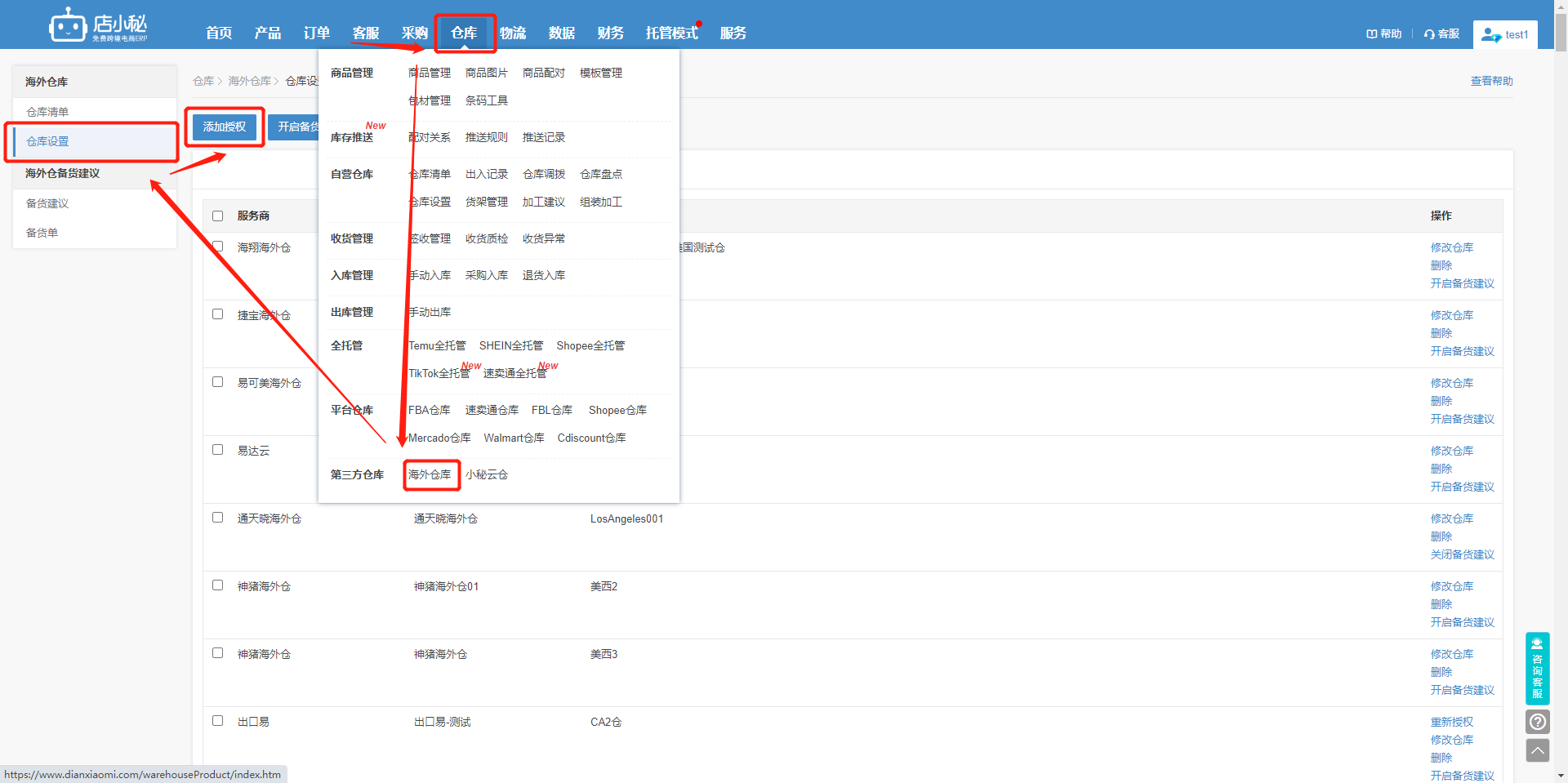Open 仓库设置 in the left sidebar
This screenshot has height=783, width=1568.
(95, 141)
